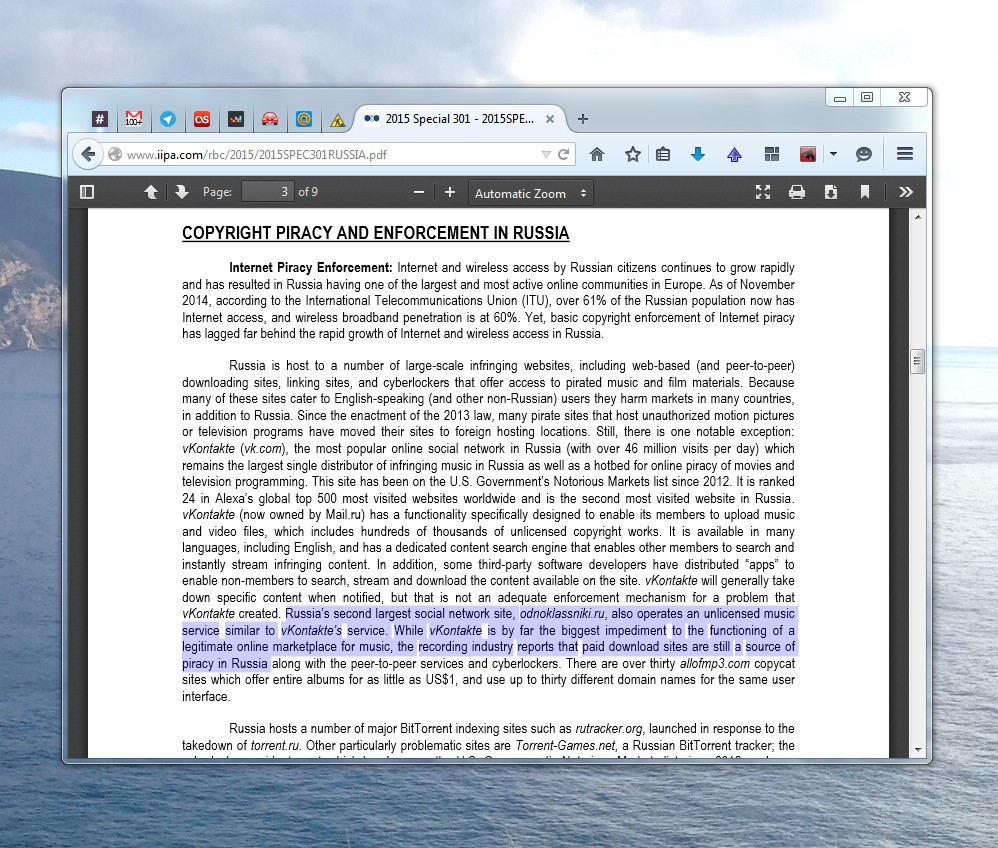998x848 pixels.
Task: Switch to the pinned warning triangle tab
Action: pyautogui.click(x=337, y=119)
